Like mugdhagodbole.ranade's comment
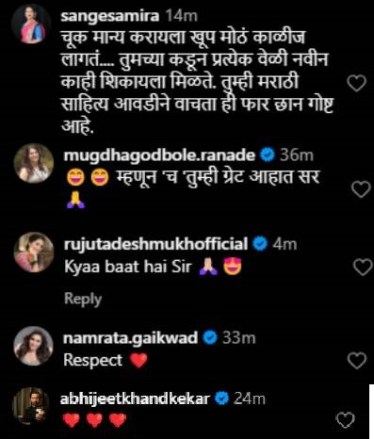The image size is (374, 439). pos(362,190)
